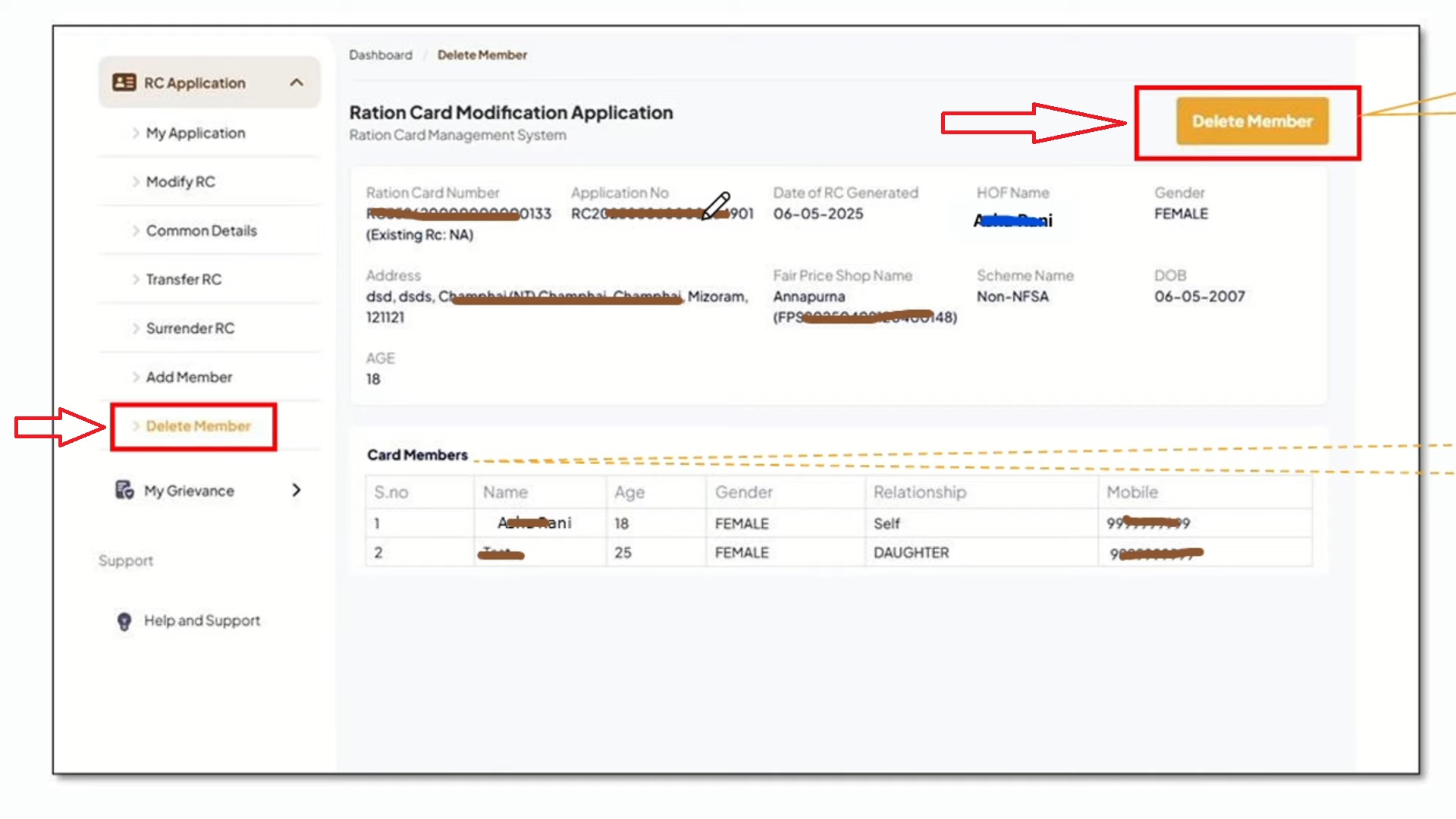The width and height of the screenshot is (1456, 819).
Task: Click the My Grievance icon
Action: coord(124,490)
